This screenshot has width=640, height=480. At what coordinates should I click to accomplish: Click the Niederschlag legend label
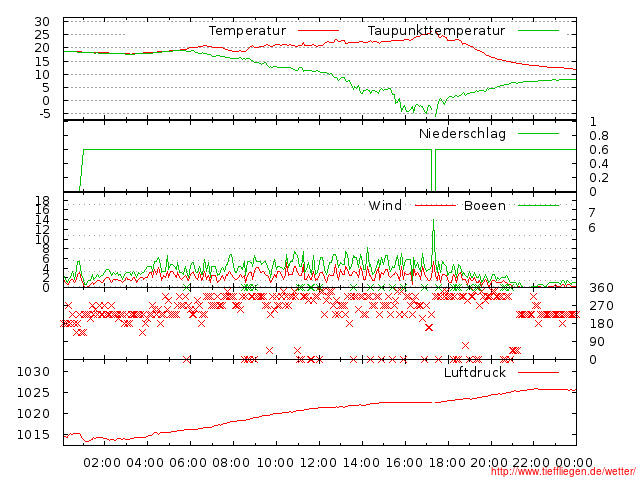click(462, 133)
